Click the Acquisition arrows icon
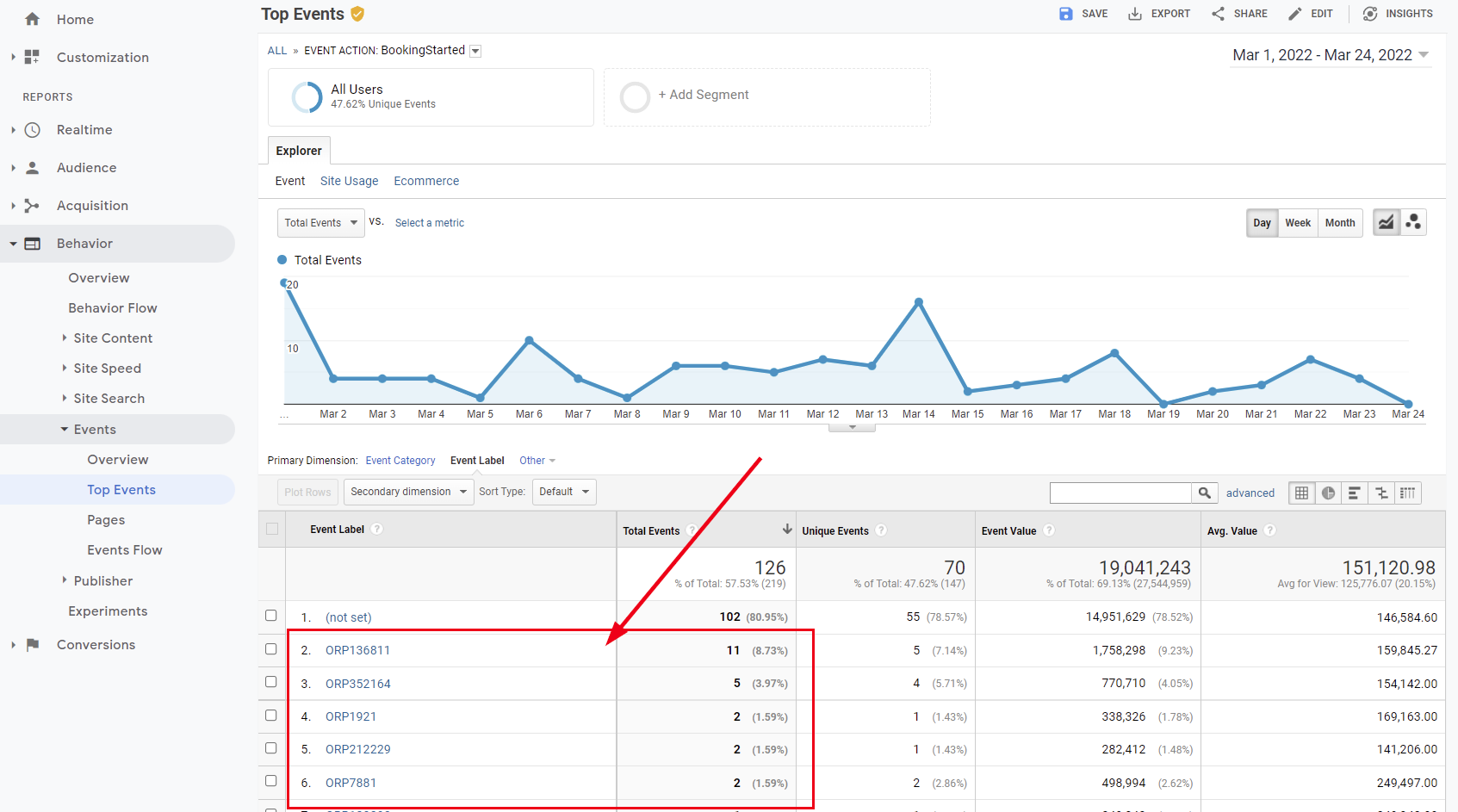 [33, 206]
